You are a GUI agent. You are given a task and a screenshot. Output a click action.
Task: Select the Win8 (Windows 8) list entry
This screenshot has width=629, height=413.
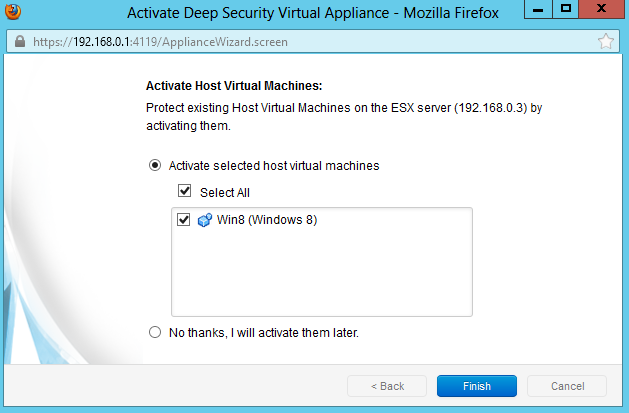pyautogui.click(x=266, y=220)
